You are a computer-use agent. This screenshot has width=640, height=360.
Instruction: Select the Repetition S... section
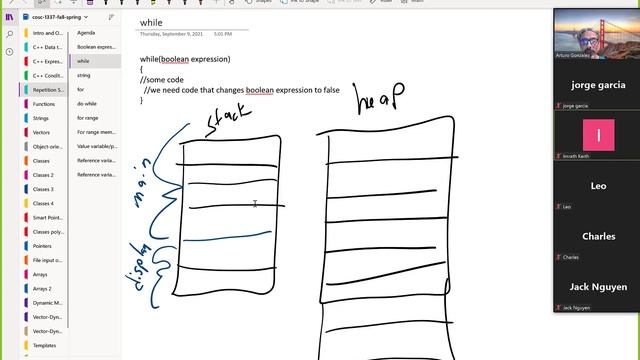point(43,90)
